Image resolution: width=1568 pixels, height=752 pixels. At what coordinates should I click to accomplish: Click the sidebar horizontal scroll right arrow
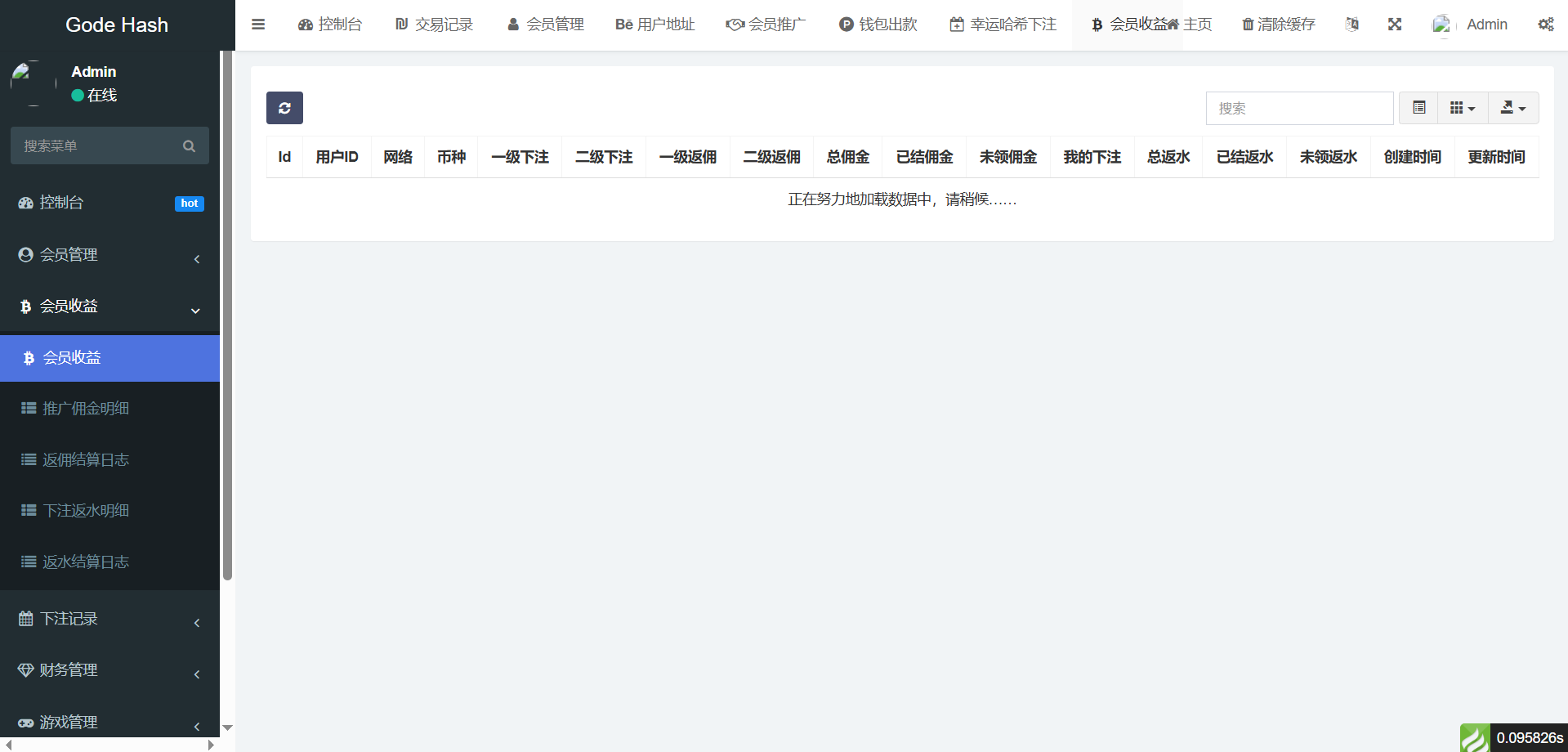click(211, 745)
